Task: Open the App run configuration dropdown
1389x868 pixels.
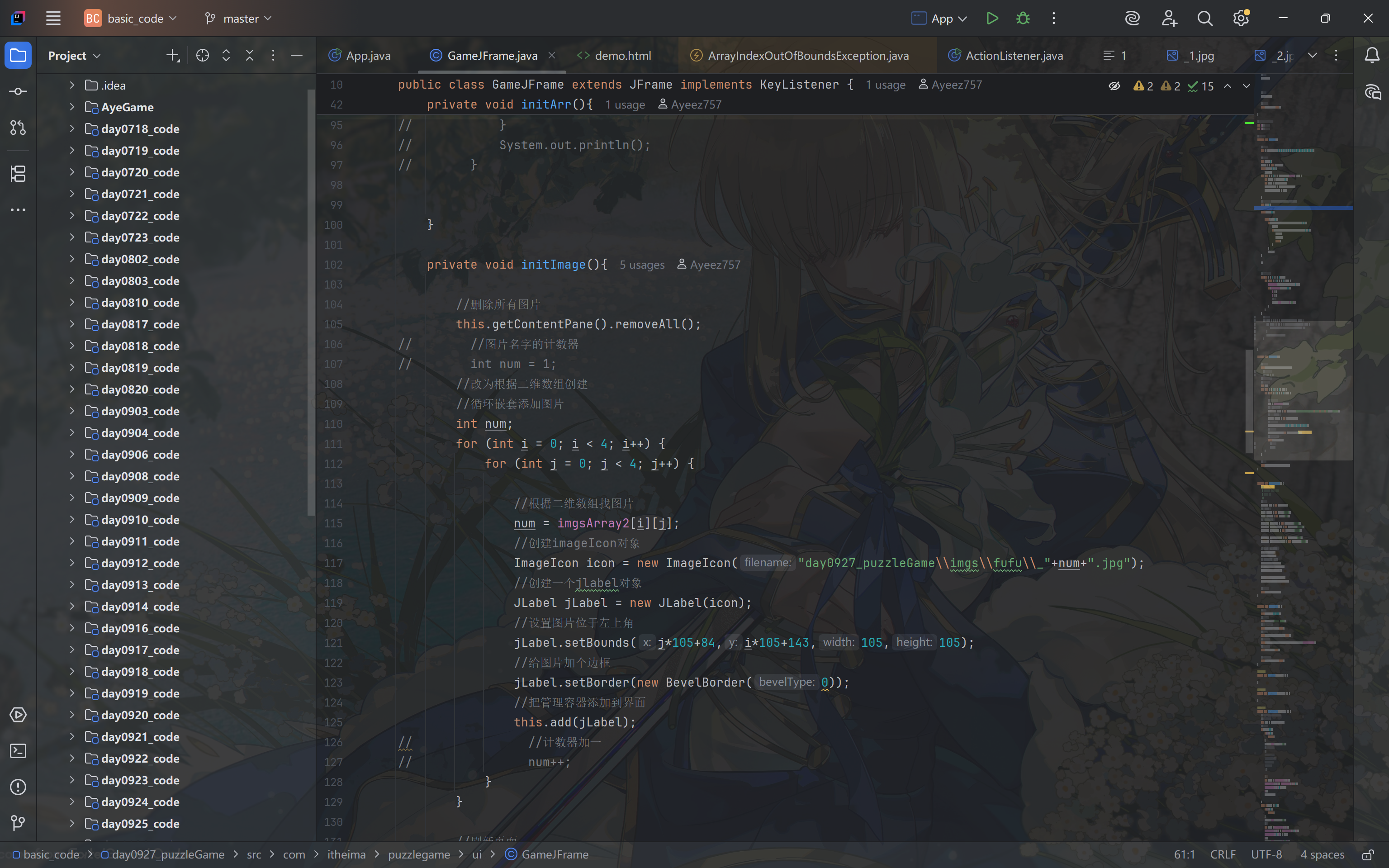Action: tap(939, 19)
